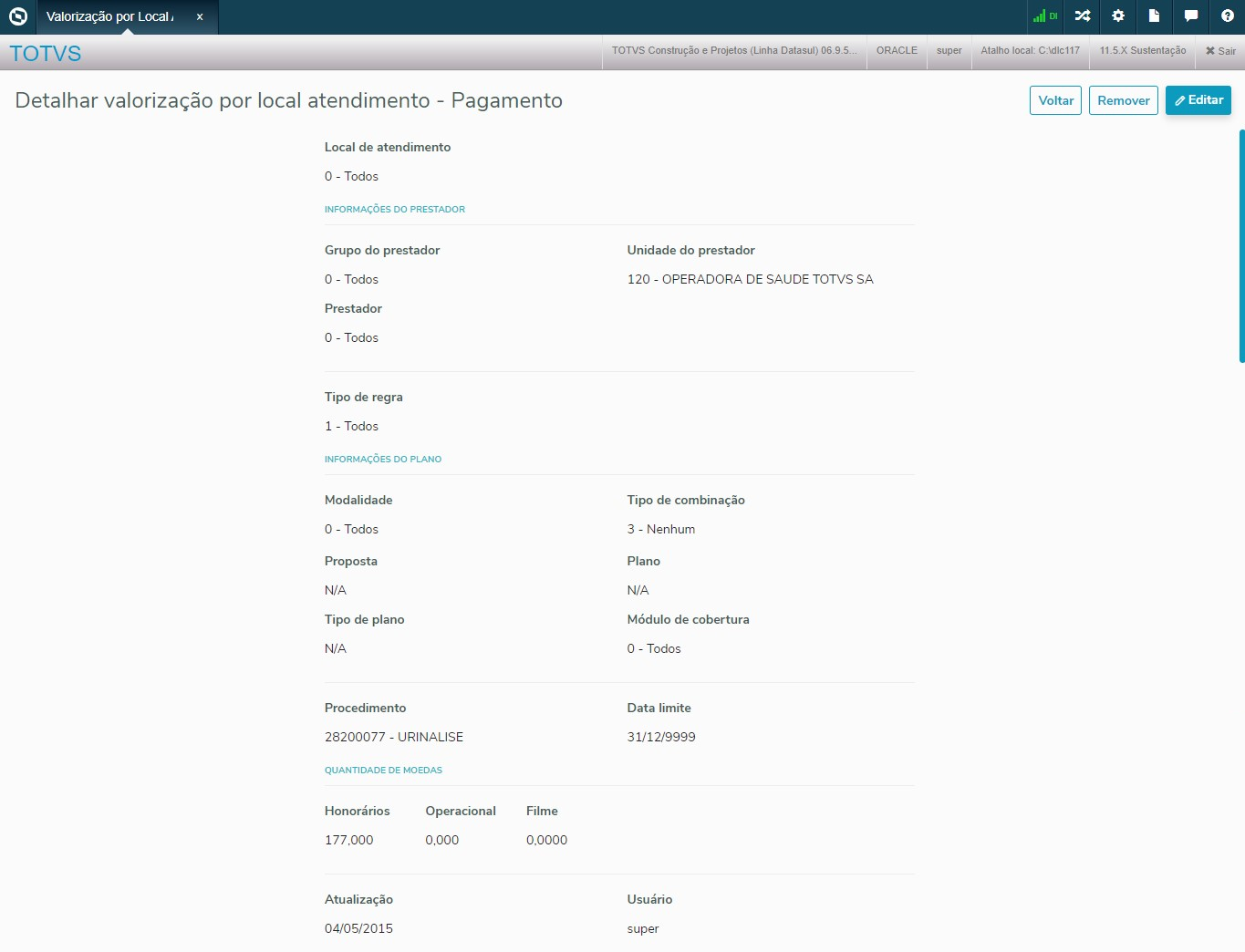Click the Voltar button
This screenshot has height=952, width=1245.
click(1055, 100)
